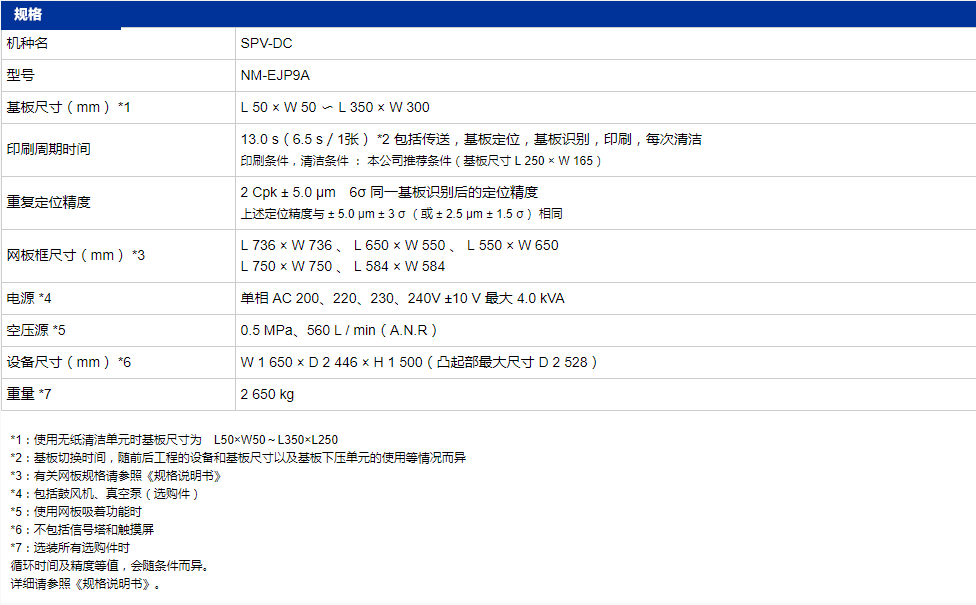The image size is (976, 605).
Task: Click the 重量 *7 label
Action: (29, 394)
